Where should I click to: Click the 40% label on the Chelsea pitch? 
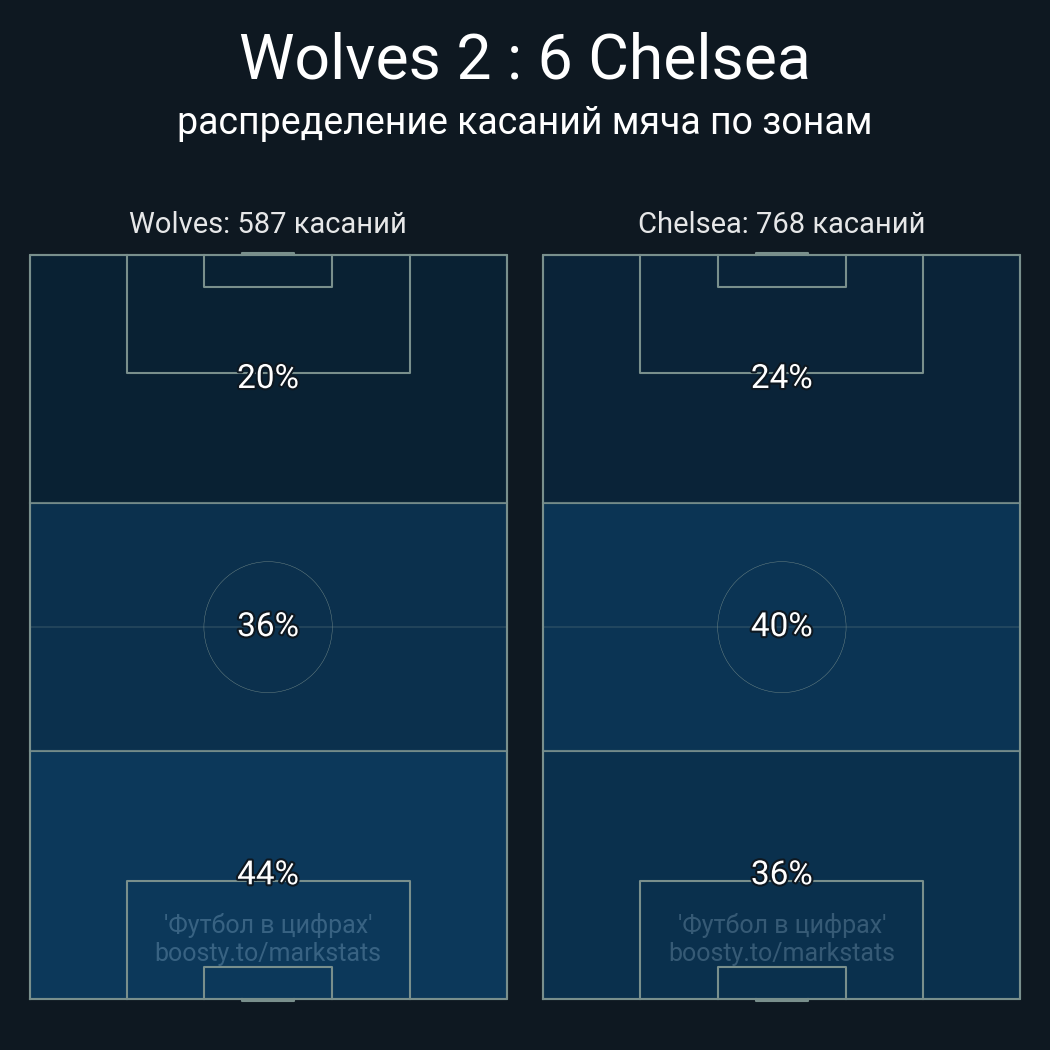(x=781, y=625)
